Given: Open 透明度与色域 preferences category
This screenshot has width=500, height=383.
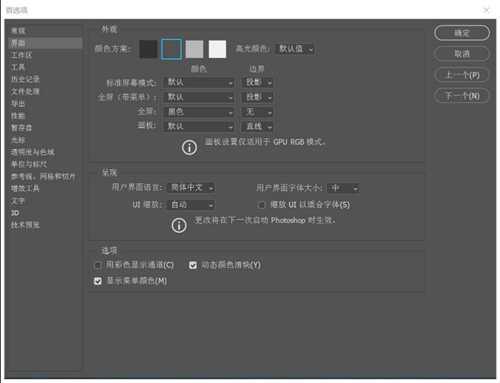Looking at the screenshot, I should coord(44,152).
